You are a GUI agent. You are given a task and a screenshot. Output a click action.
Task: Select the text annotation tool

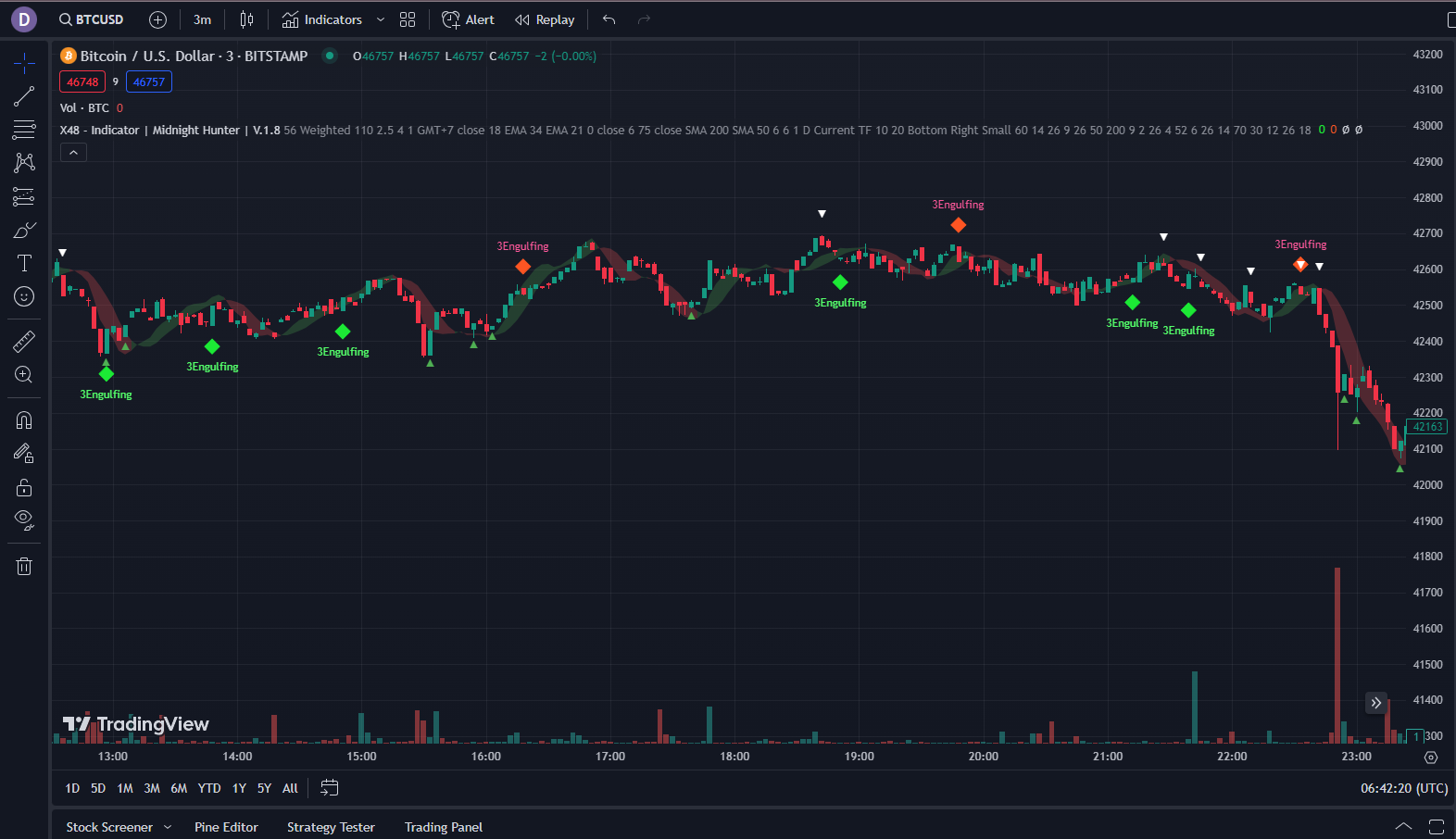point(24,263)
